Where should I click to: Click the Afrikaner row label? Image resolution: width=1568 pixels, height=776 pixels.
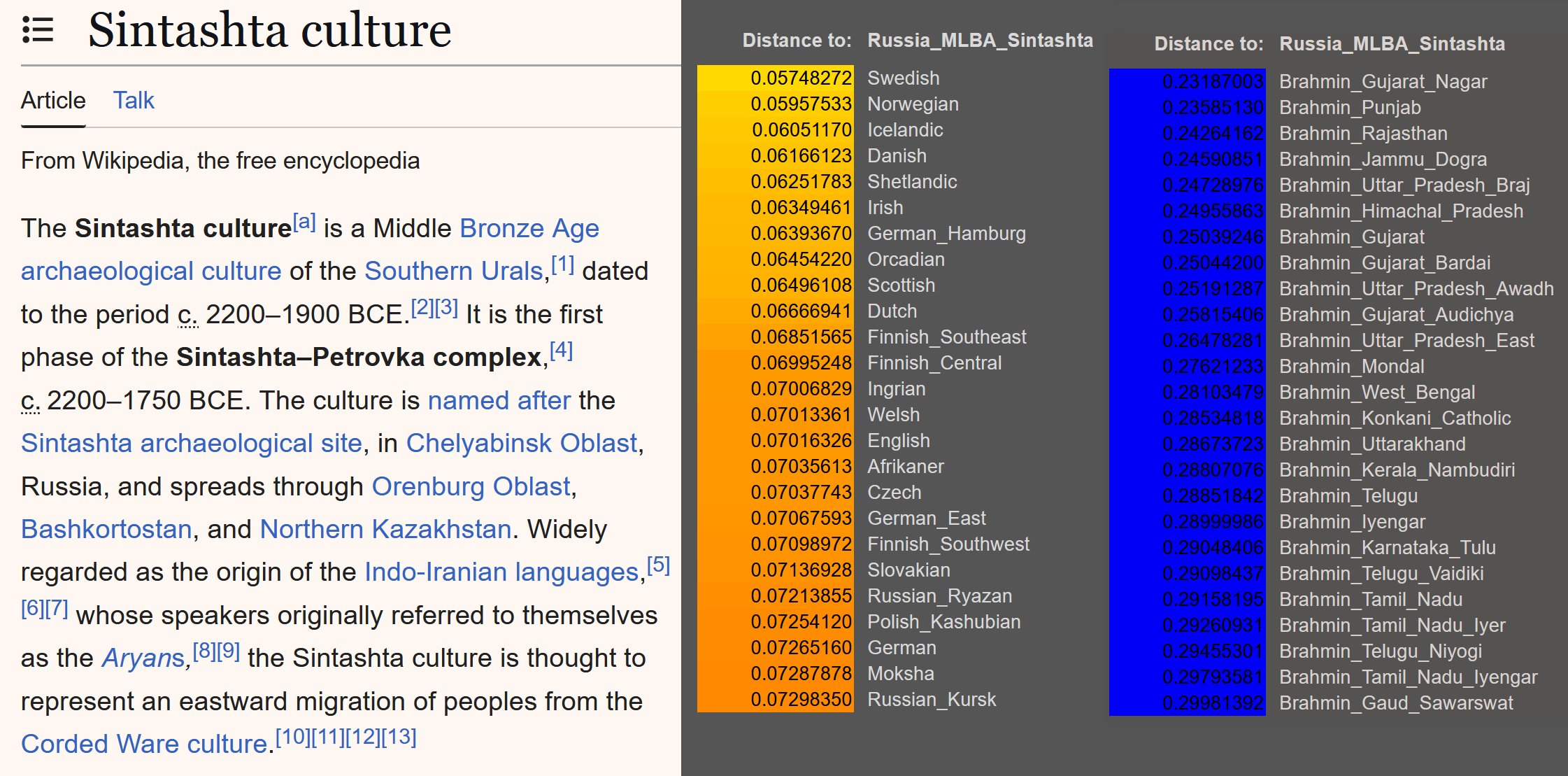906,467
